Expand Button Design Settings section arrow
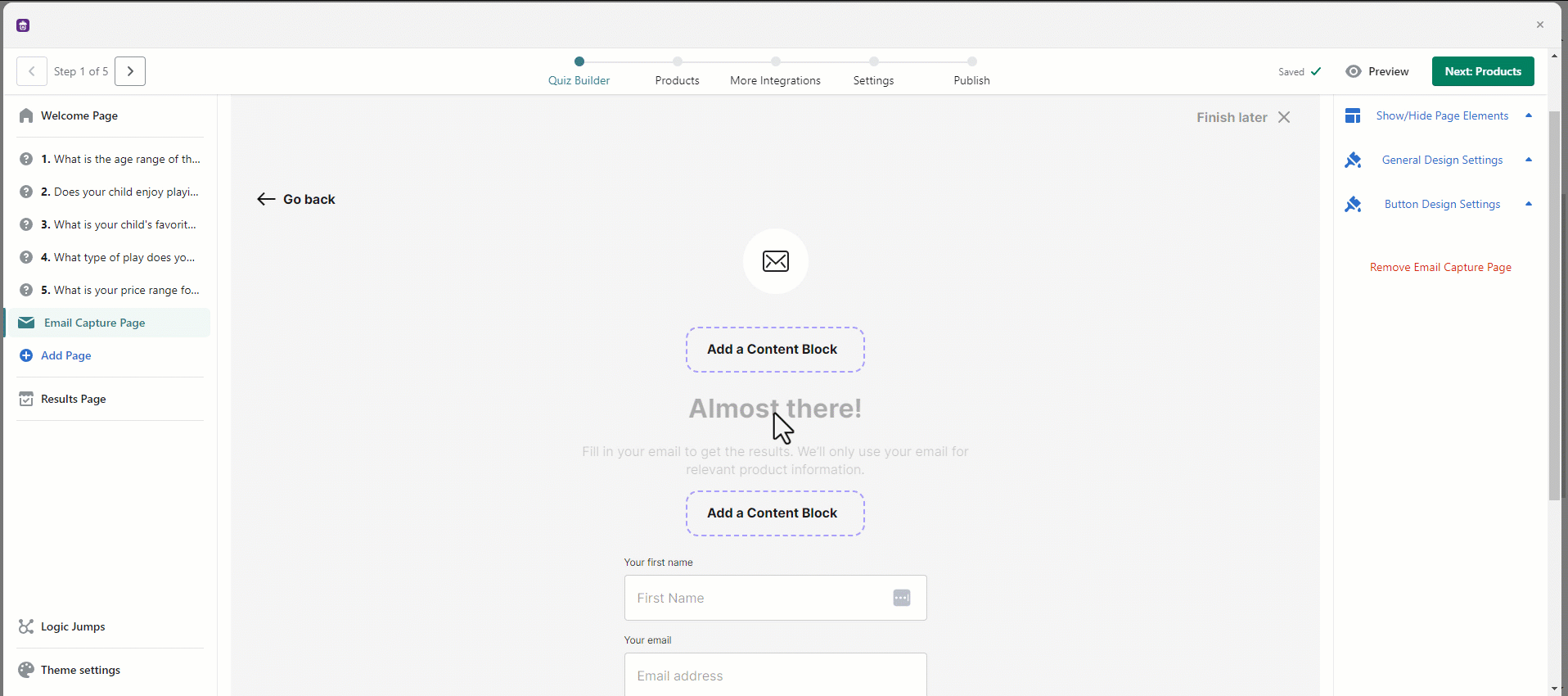Viewport: 1568px width, 696px height. [x=1529, y=204]
